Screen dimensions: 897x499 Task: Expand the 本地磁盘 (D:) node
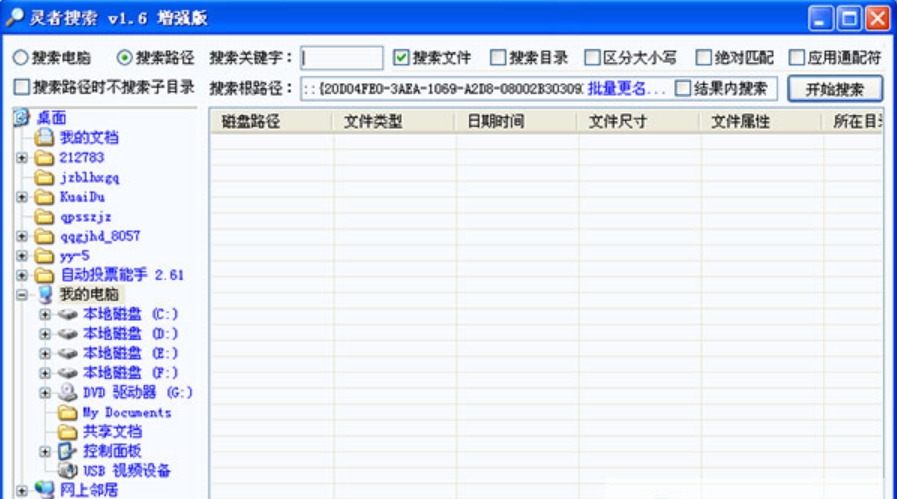45,334
